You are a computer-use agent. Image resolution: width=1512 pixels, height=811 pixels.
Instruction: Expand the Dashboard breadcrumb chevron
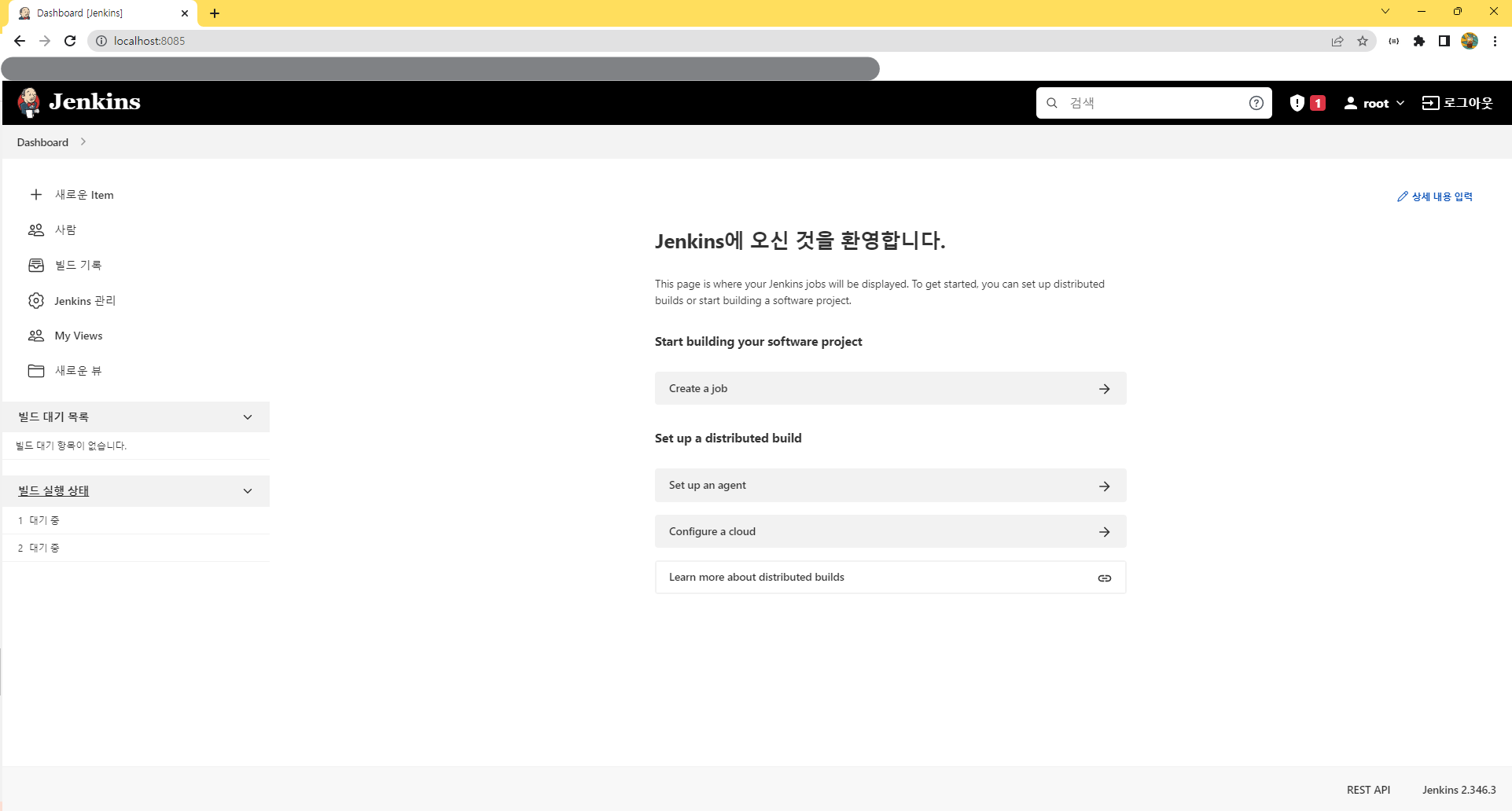[83, 142]
